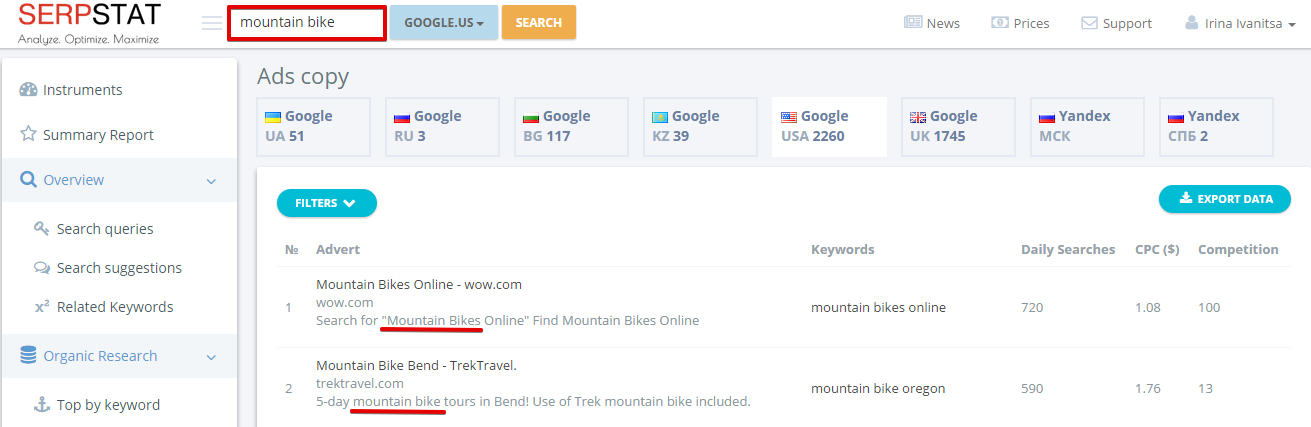Collapse the Overview section chevron
Viewport: 1311px width, 427px height.
pos(211,181)
